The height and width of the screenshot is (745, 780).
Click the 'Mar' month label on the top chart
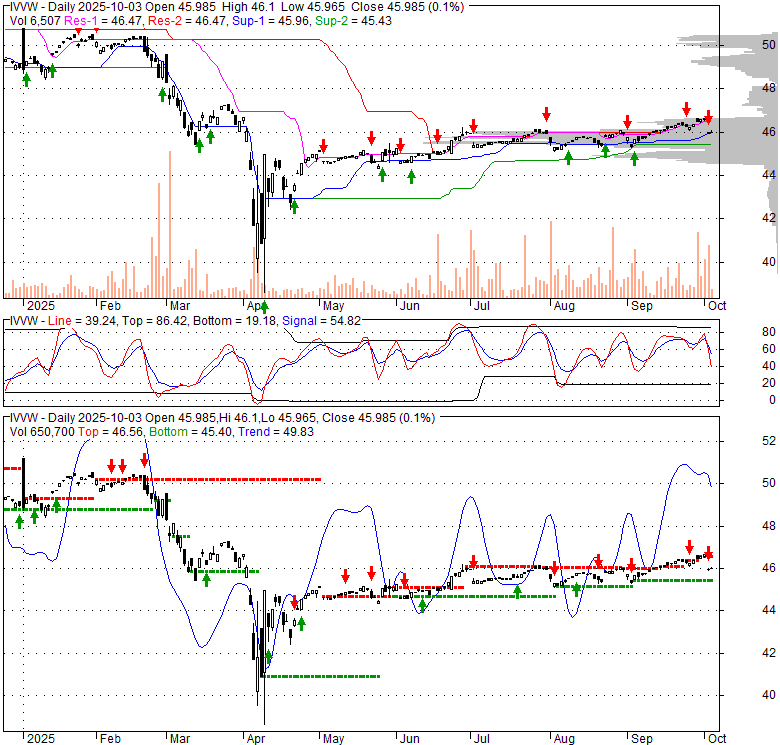tap(180, 306)
